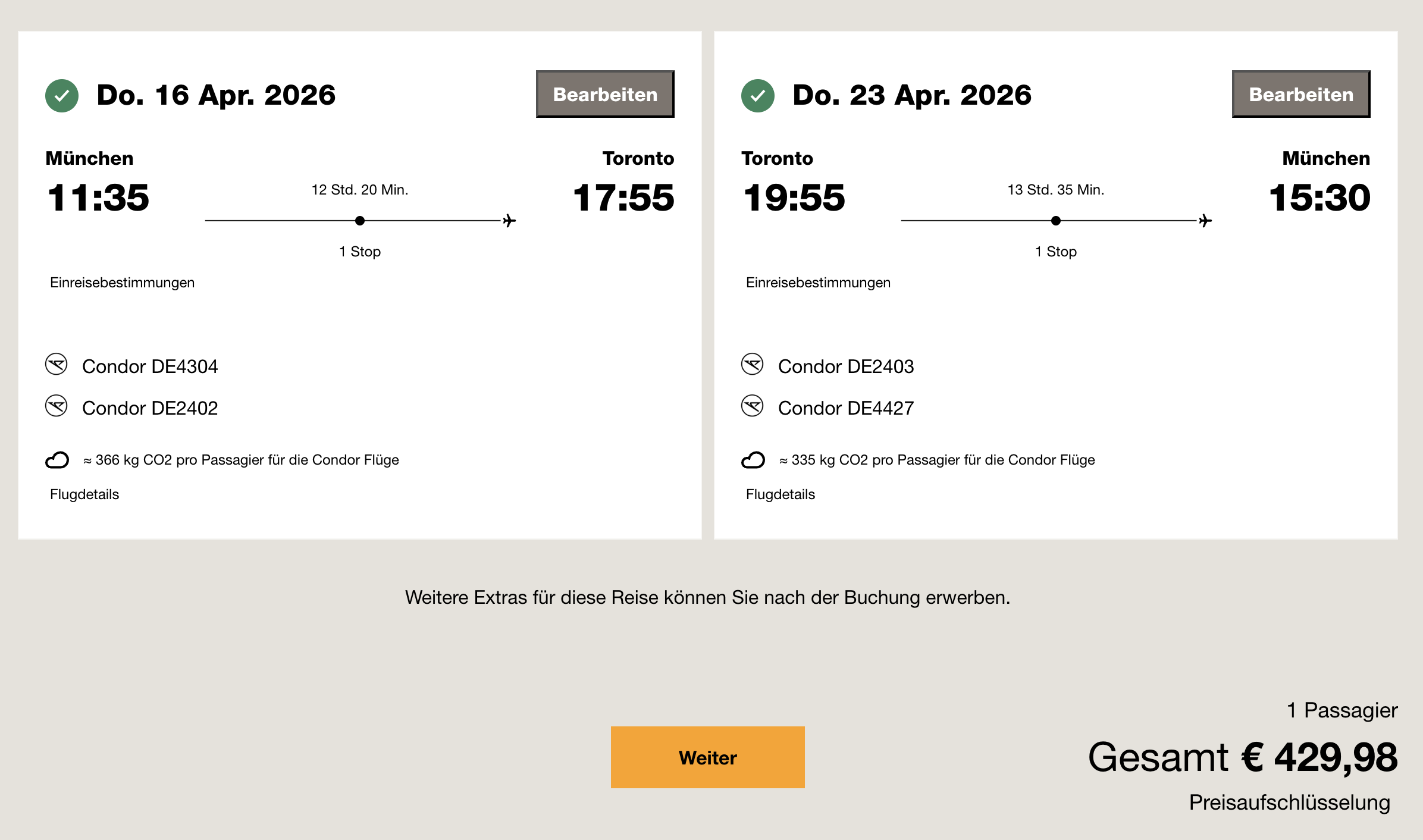Click the 1 Stop label on the return flight
Screen dimensions: 1423x840
click(x=1055, y=252)
